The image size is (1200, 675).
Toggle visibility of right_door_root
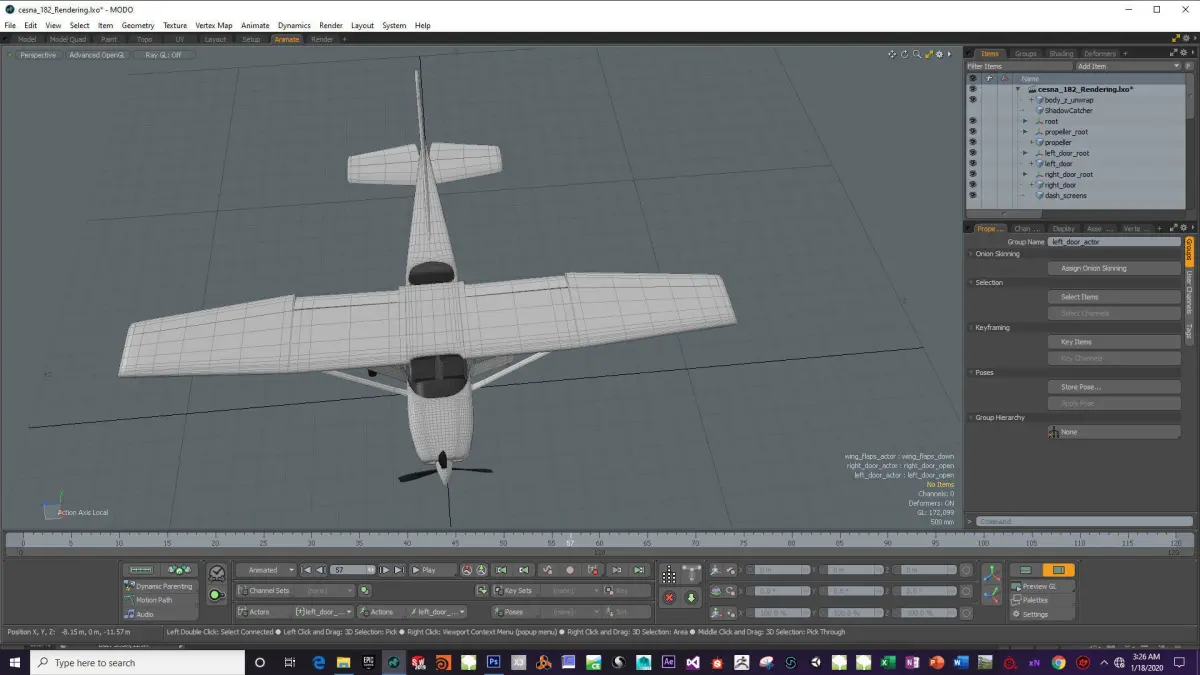[972, 174]
